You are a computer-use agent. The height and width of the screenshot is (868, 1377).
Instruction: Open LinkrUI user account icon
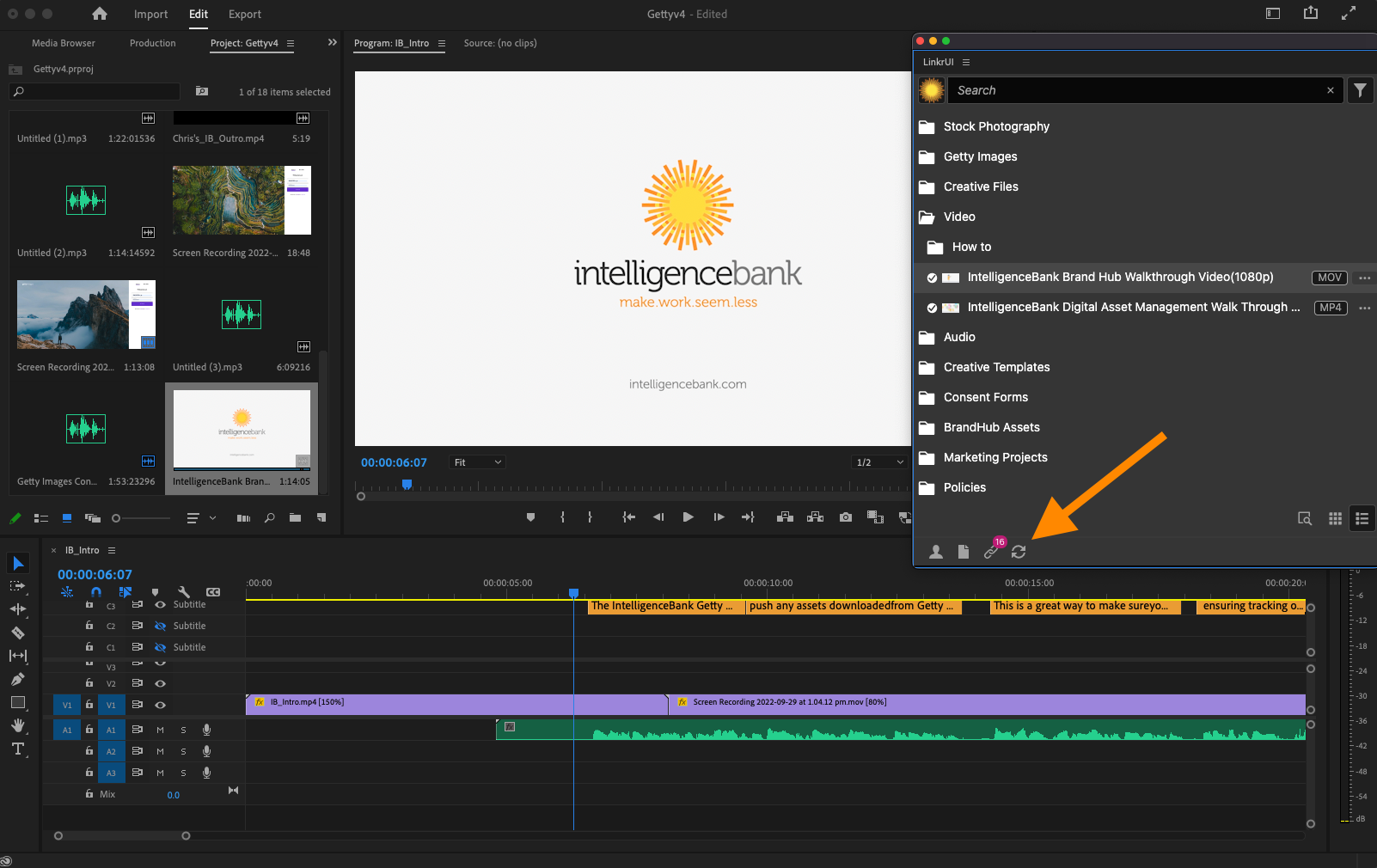(x=936, y=552)
